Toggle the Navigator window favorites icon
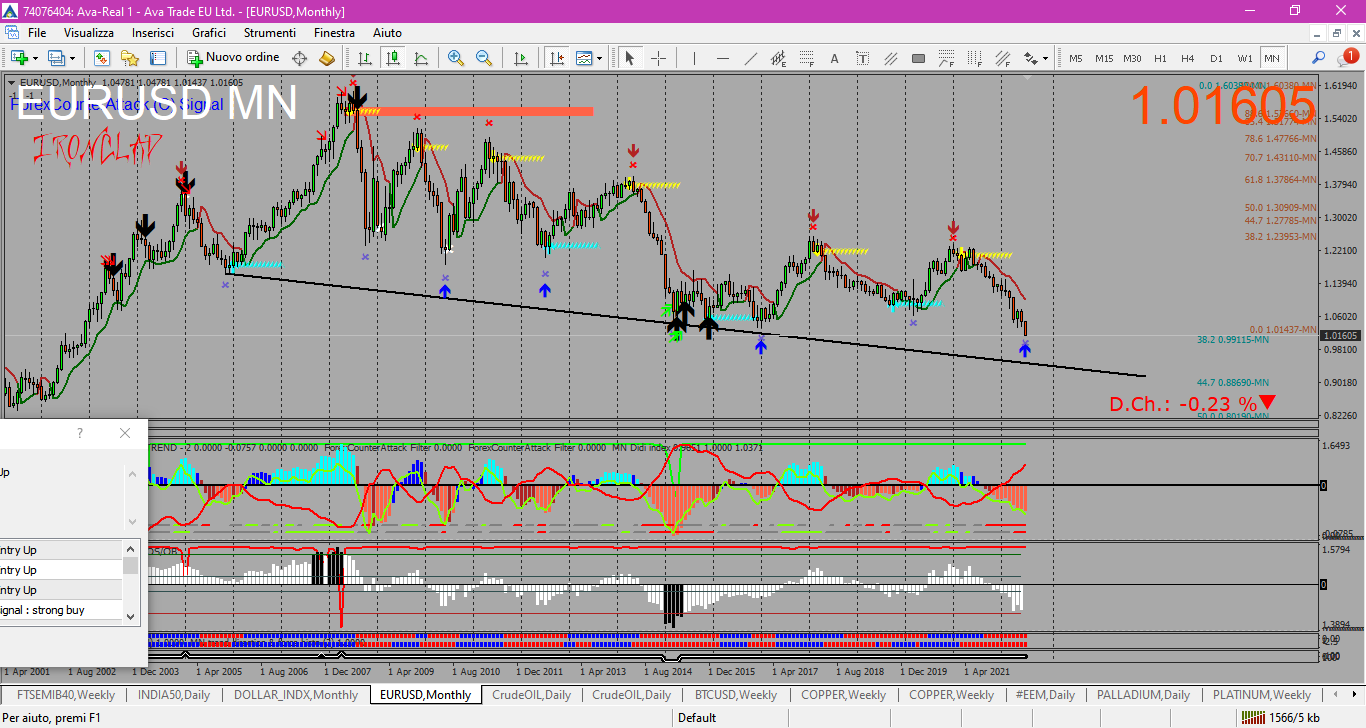1366x728 pixels. (130, 58)
